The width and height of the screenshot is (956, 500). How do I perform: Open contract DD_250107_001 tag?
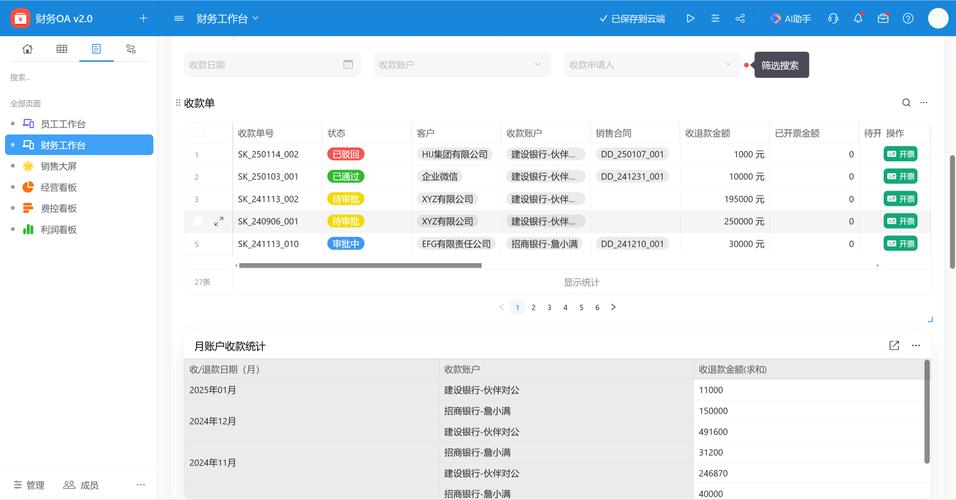pos(632,154)
